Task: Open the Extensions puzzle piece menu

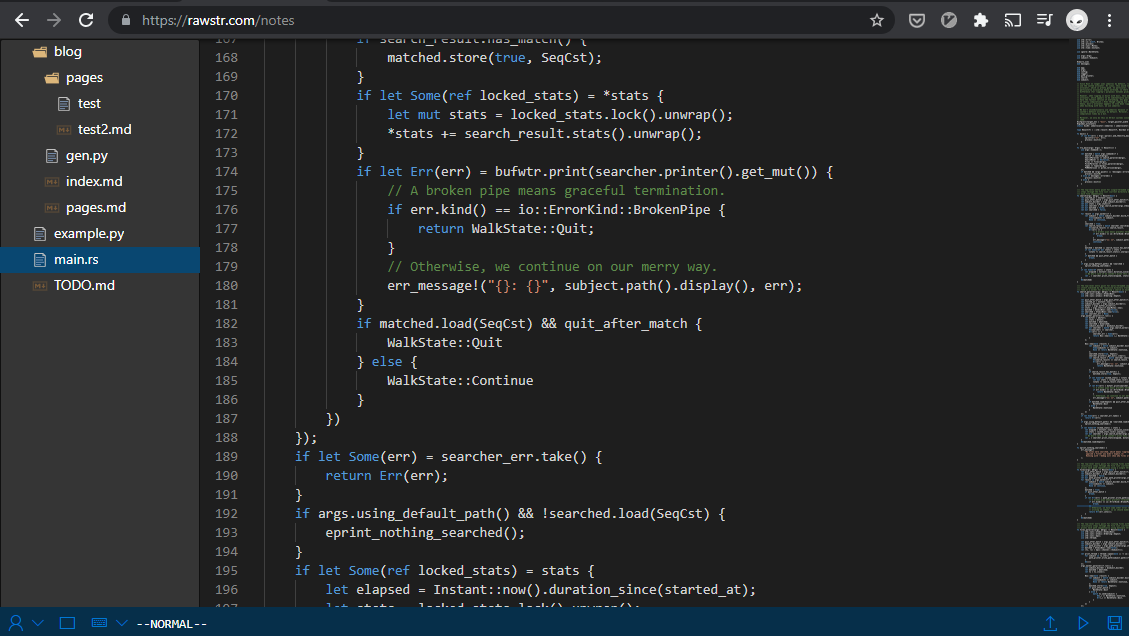Action: [x=980, y=20]
